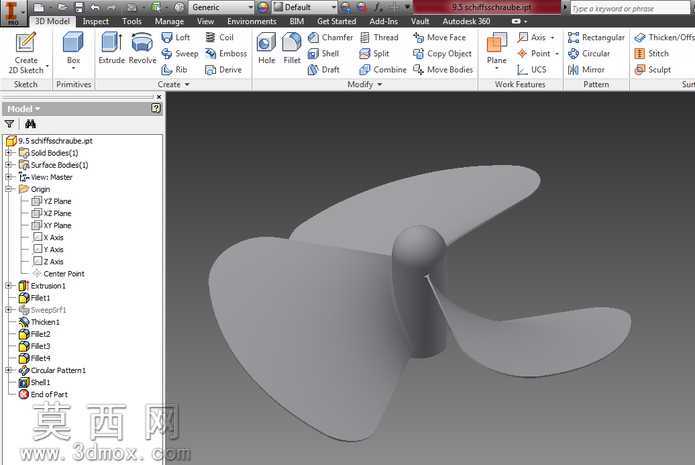Select the Box primitive tool
This screenshot has height=465, width=695.
(73, 50)
